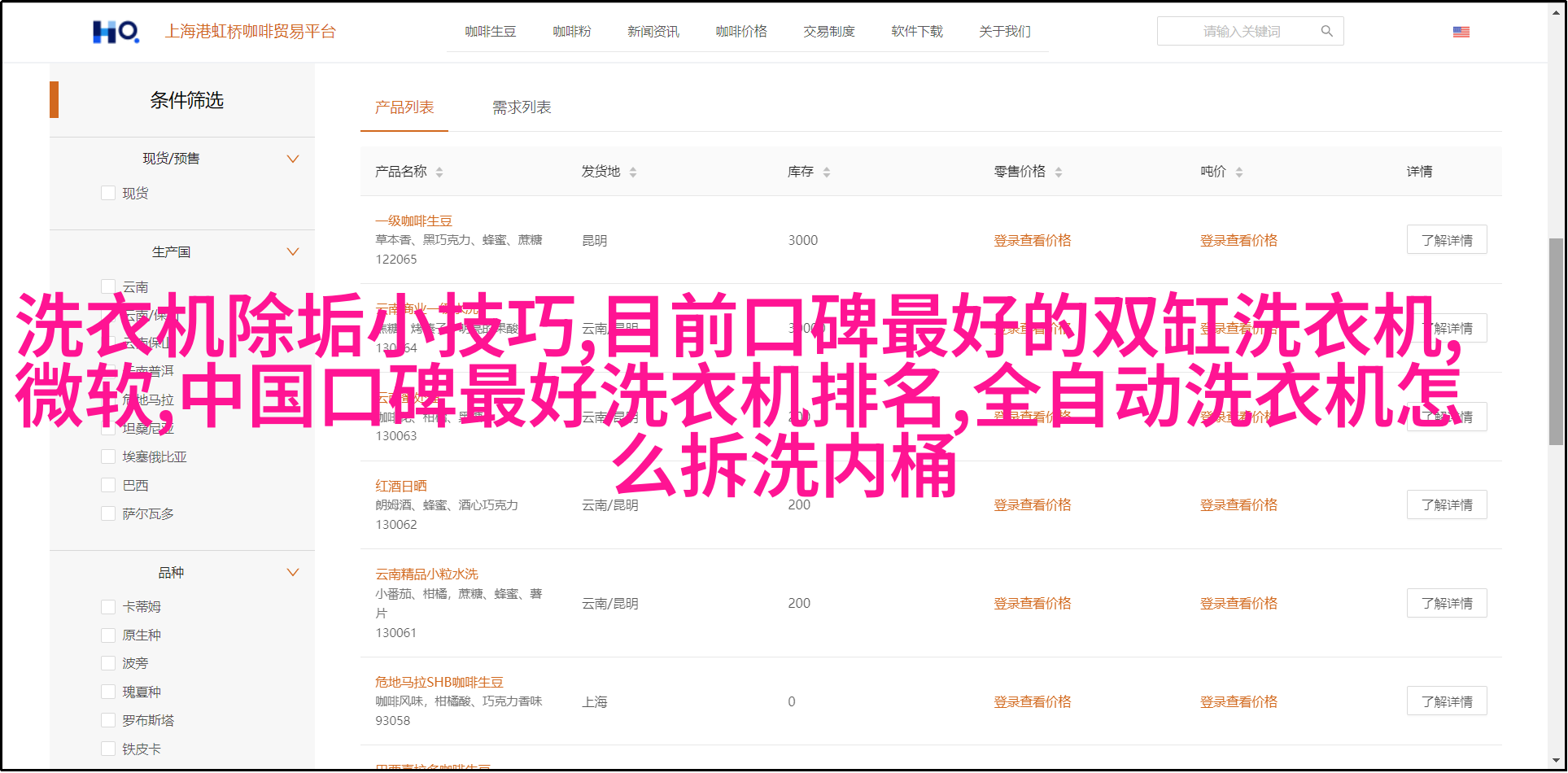
Task: Open the 危地马拉SHB咖啡生豆 product link
Action: tap(439, 683)
